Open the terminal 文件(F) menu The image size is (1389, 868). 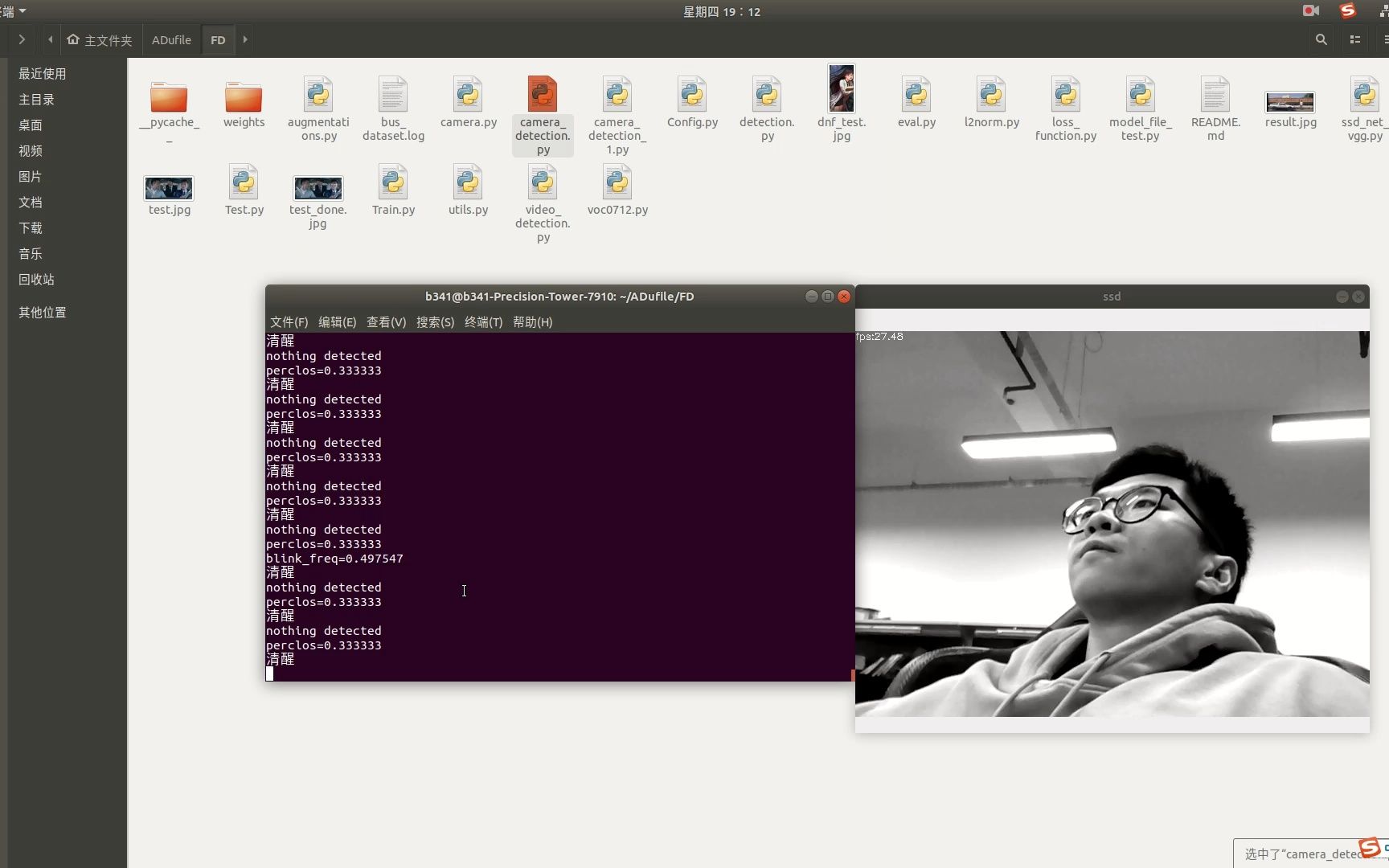(x=289, y=322)
